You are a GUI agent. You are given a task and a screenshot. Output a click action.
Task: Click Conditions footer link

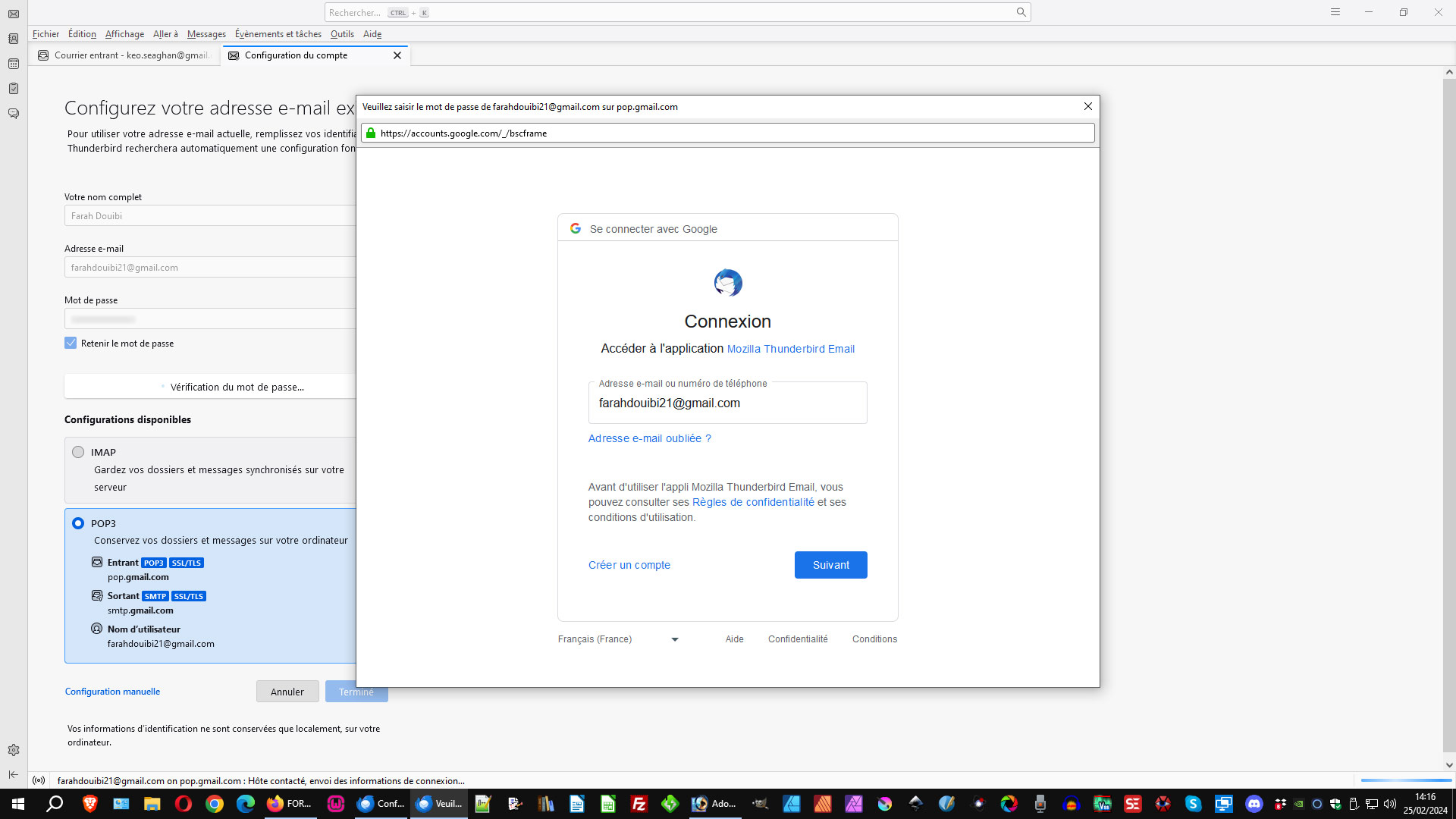click(874, 639)
